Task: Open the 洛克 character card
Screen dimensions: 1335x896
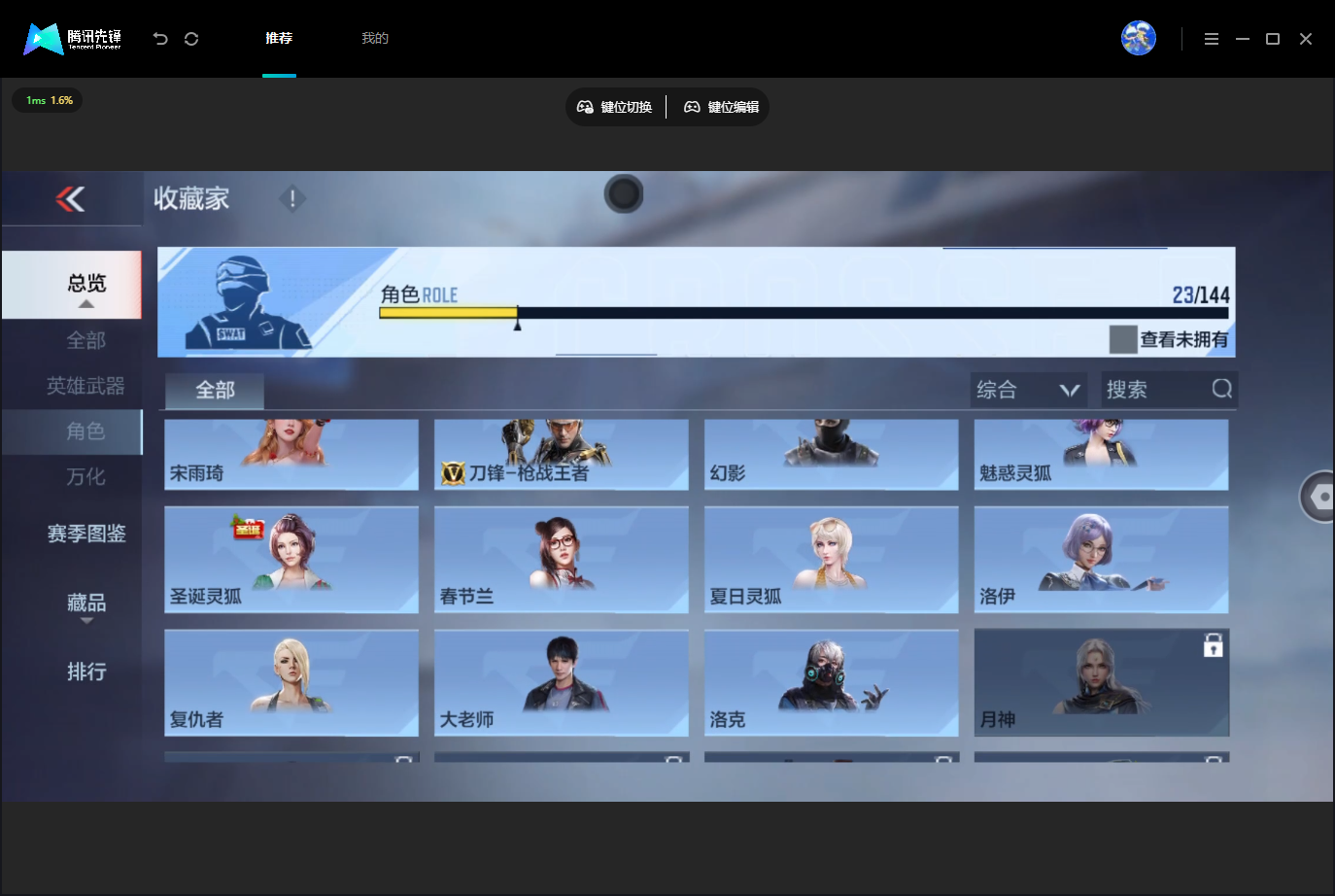Action: coord(832,683)
